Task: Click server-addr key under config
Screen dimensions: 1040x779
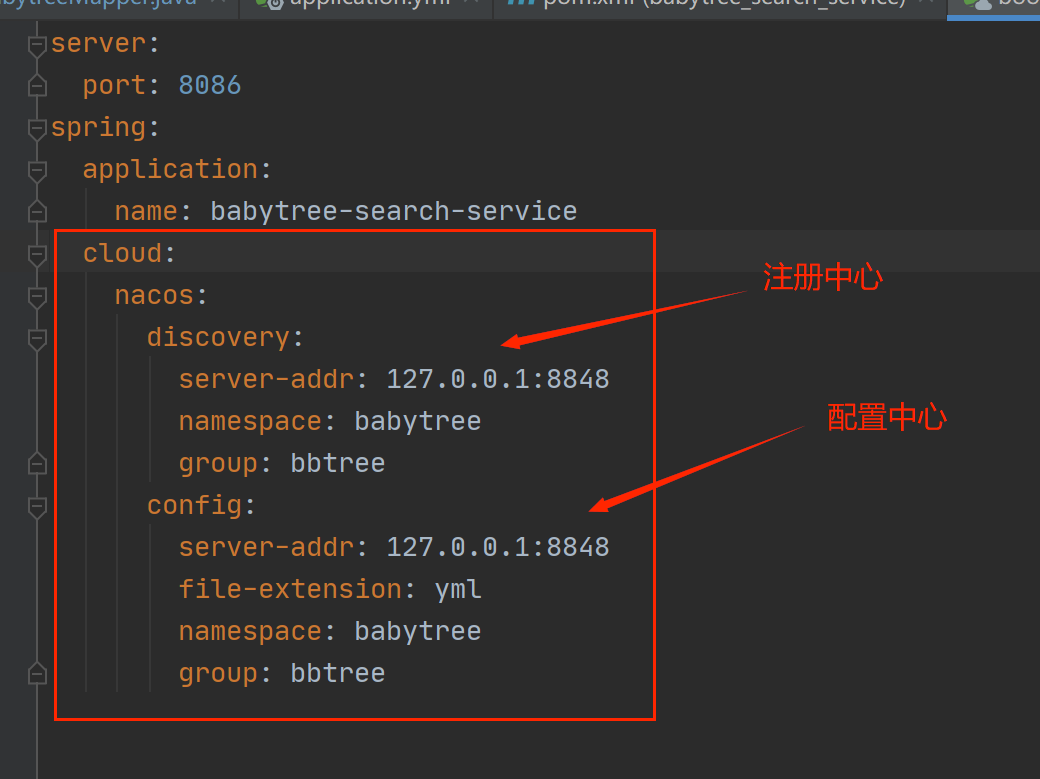Action: click(x=266, y=547)
